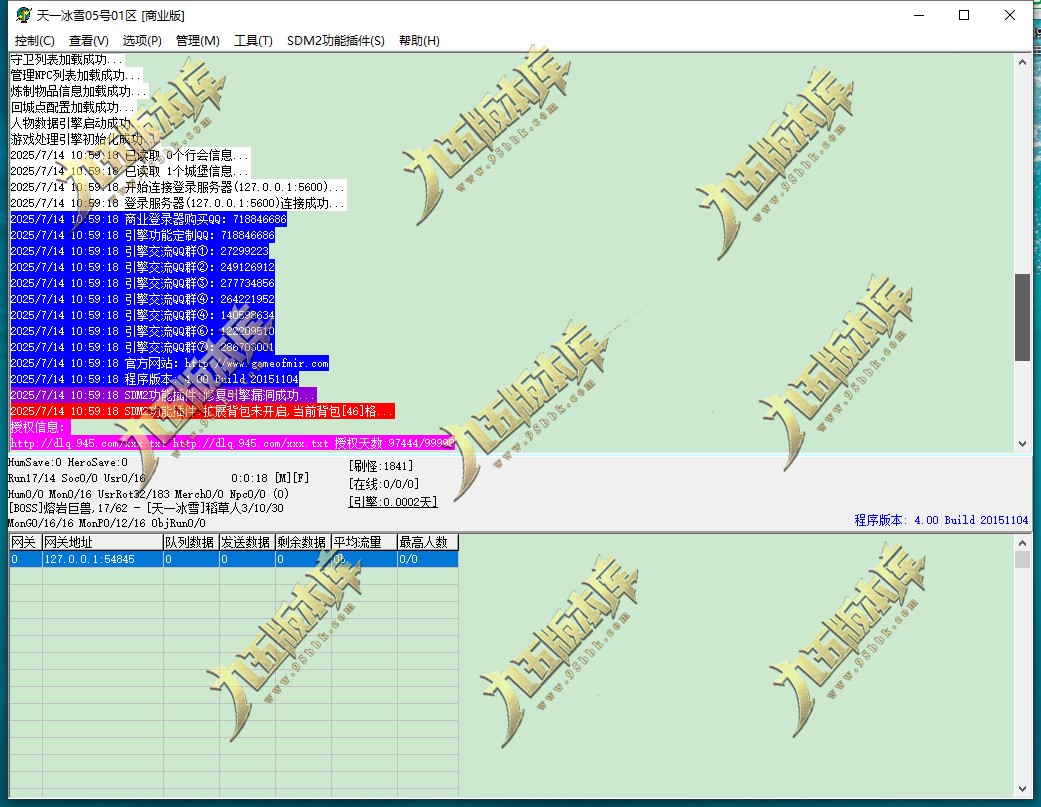Click the log panel scrollbar thumb
Viewport: 1041px width, 807px height.
pos(1022,317)
